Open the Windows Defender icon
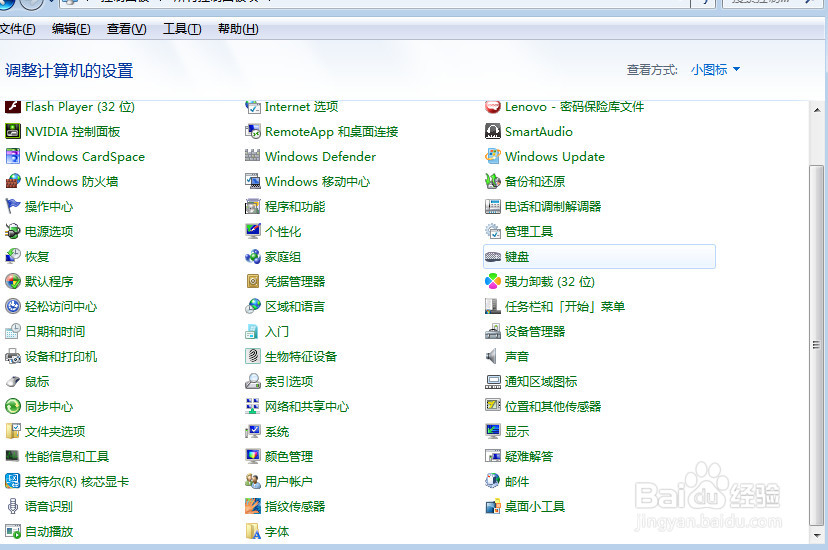Screen dimensions: 828x550 coord(253,156)
